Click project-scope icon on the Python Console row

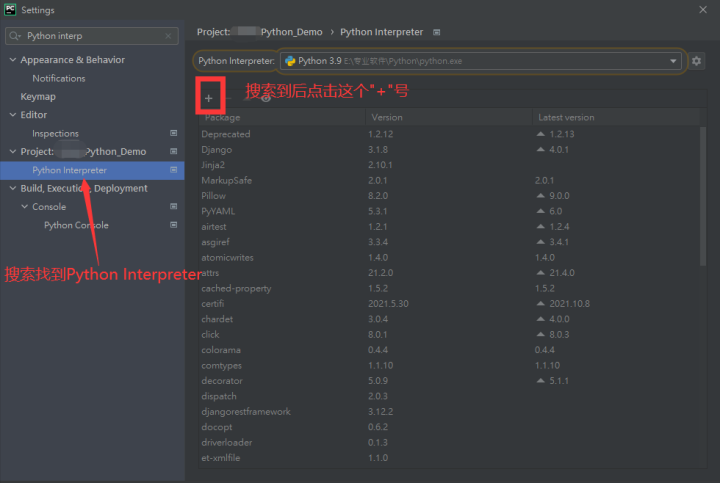174,225
